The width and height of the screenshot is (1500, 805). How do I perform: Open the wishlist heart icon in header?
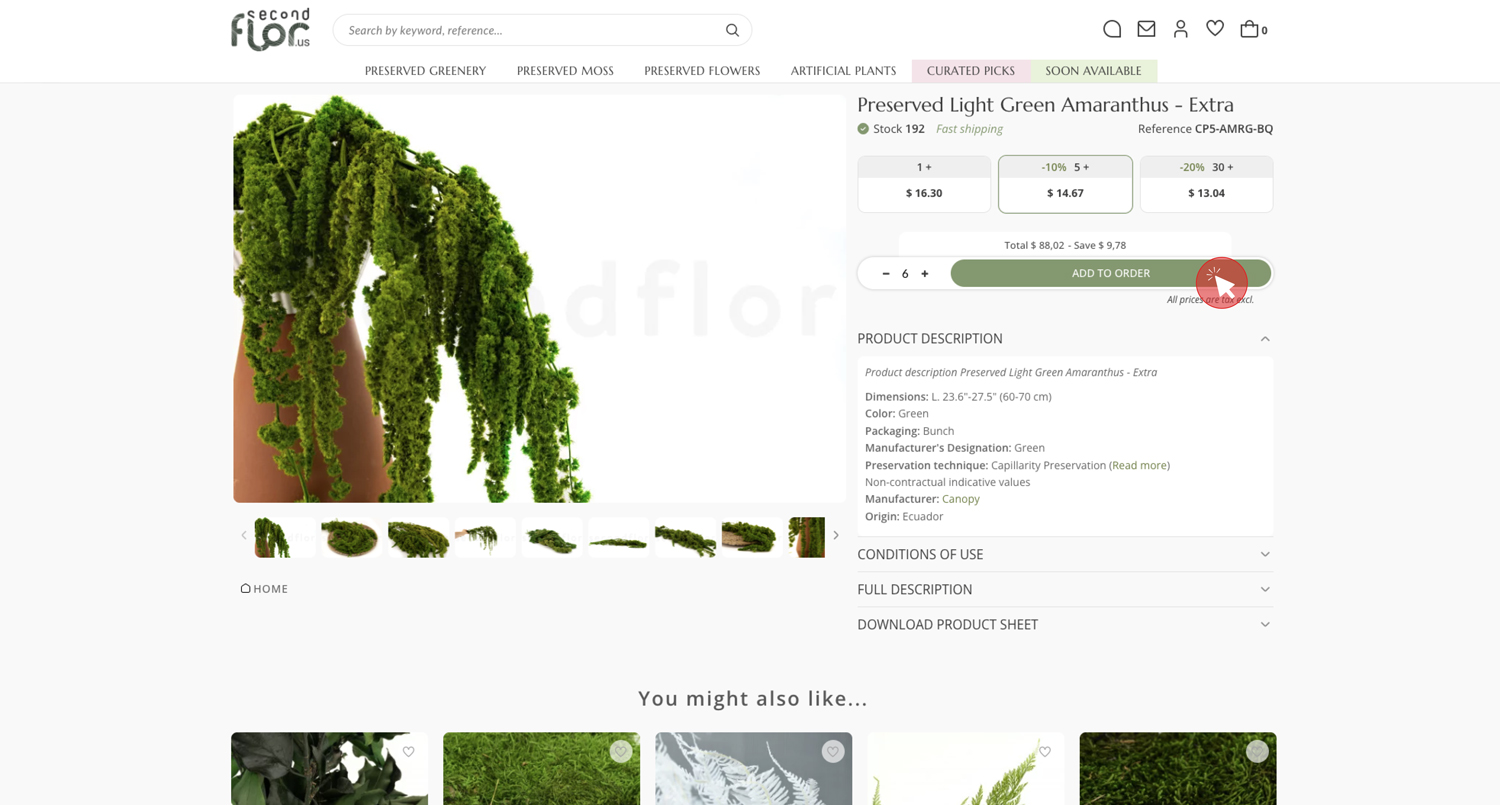(x=1215, y=29)
